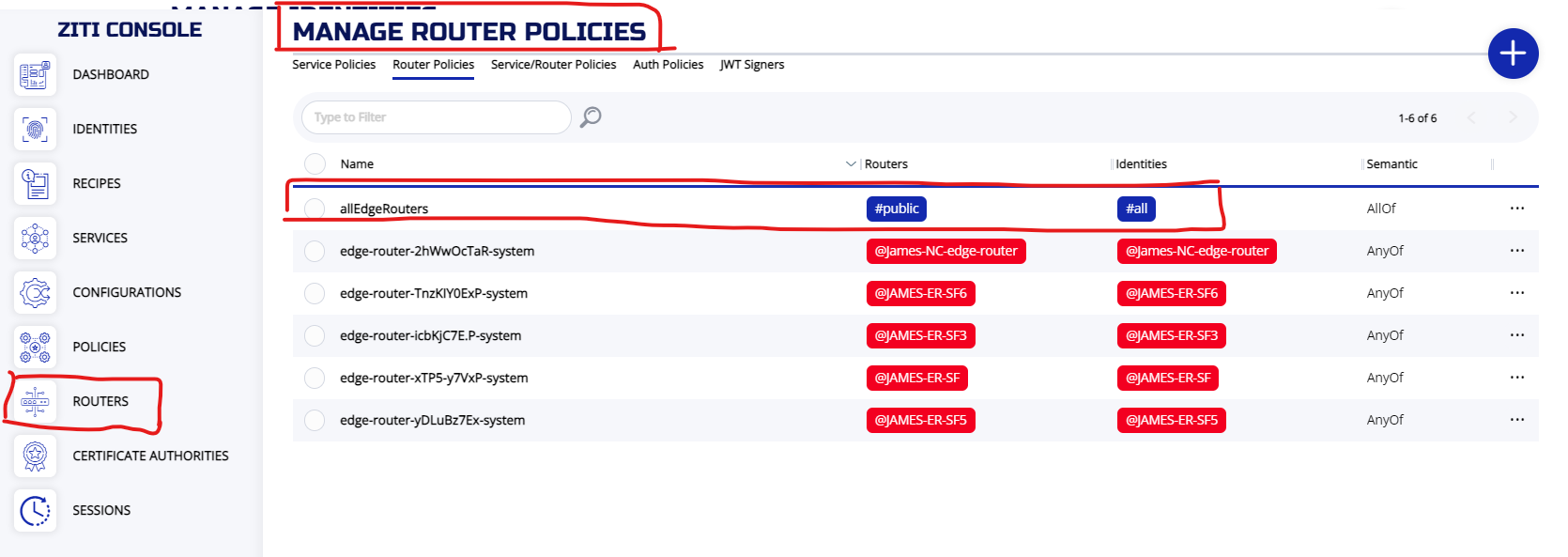Click the blue #all identities tag
The width and height of the screenshot is (1568, 557).
[1136, 209]
